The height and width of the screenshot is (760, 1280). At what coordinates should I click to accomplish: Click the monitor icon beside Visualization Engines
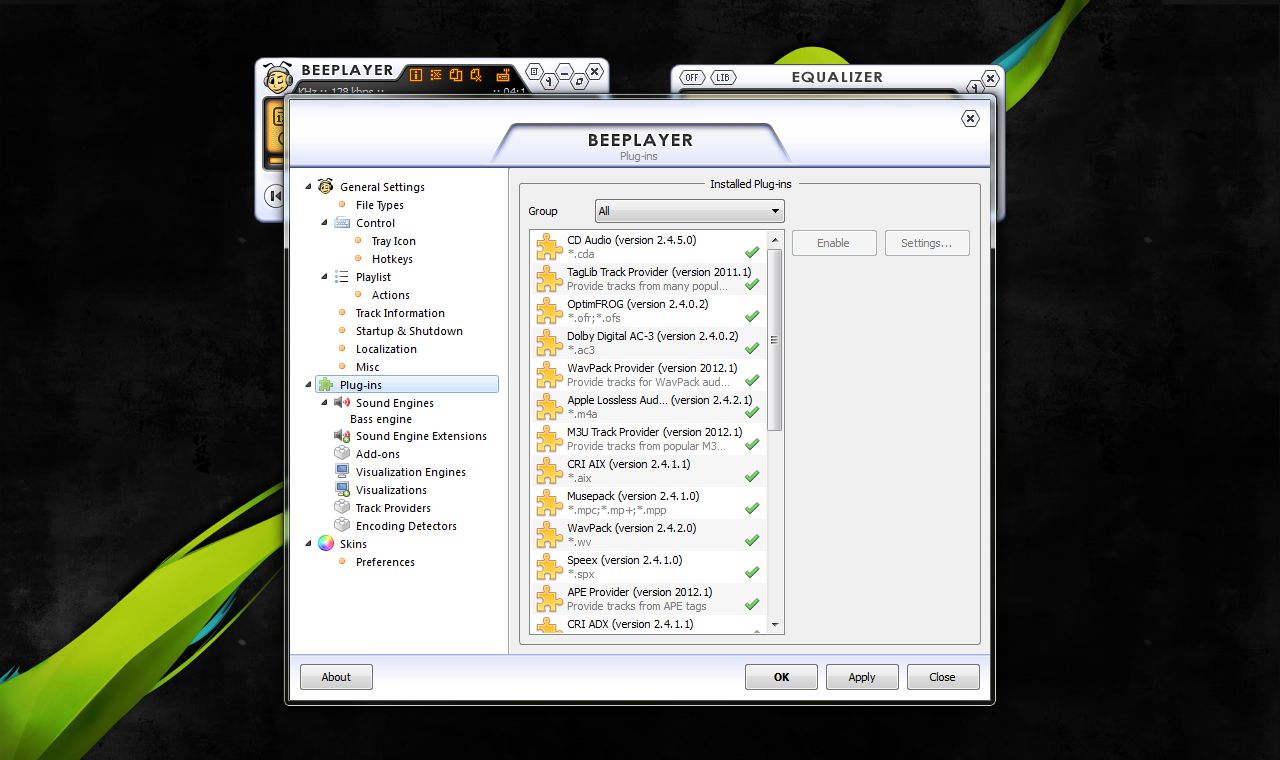tap(342, 471)
